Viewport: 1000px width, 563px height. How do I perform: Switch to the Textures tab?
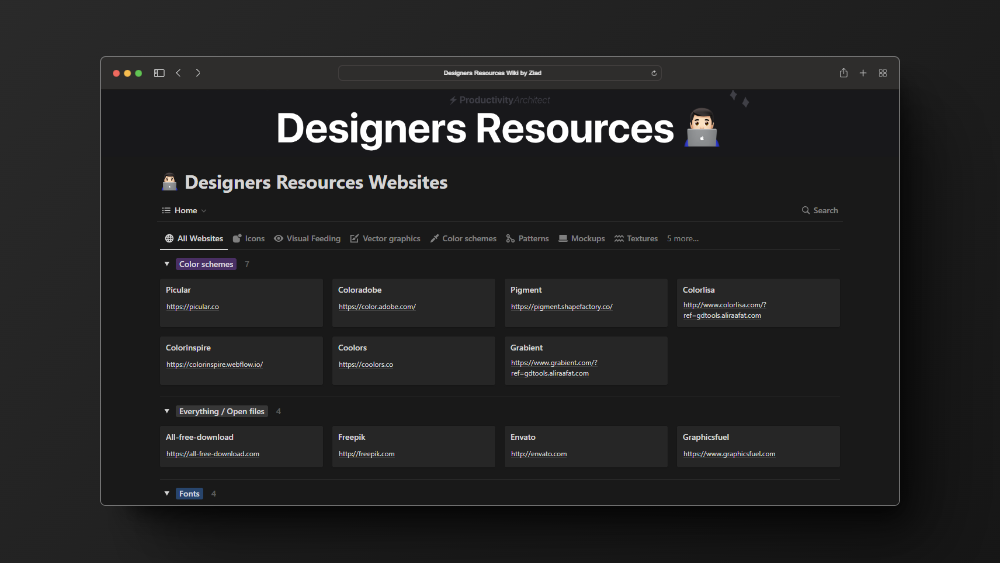[x=636, y=238]
